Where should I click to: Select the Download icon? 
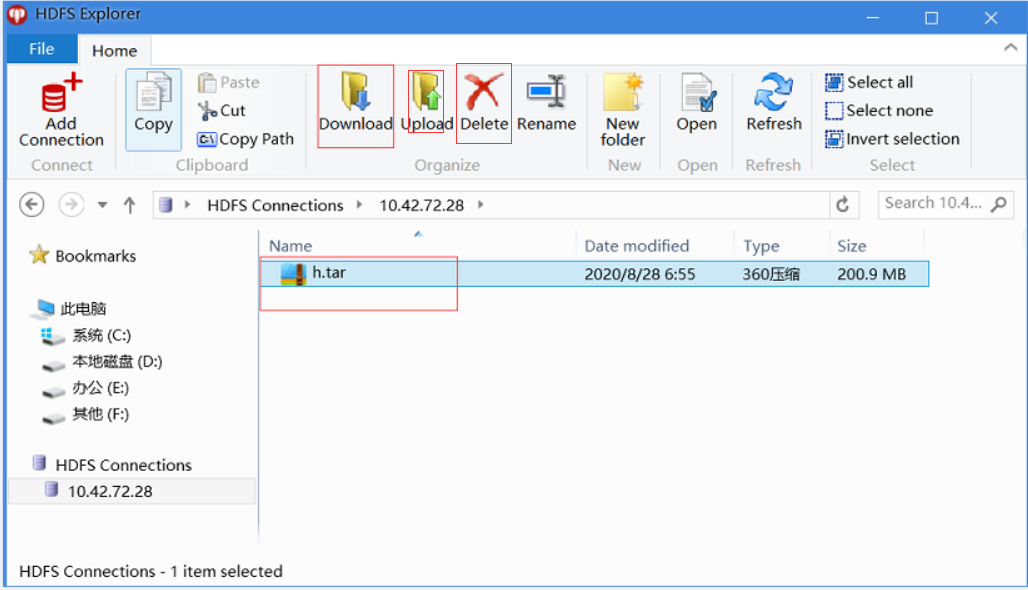point(355,103)
